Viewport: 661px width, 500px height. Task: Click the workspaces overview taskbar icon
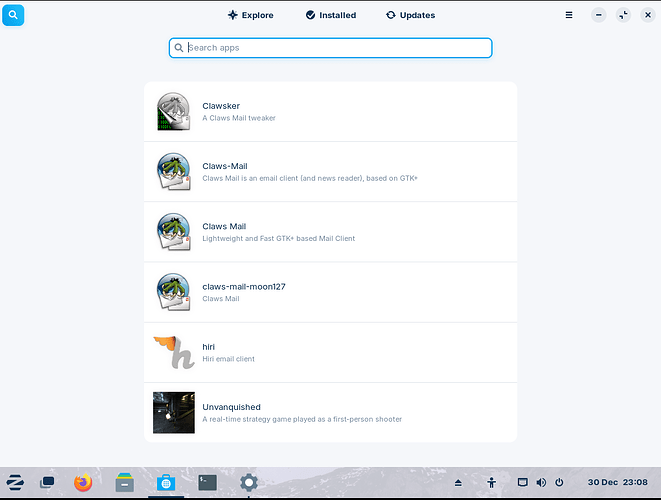click(47, 482)
